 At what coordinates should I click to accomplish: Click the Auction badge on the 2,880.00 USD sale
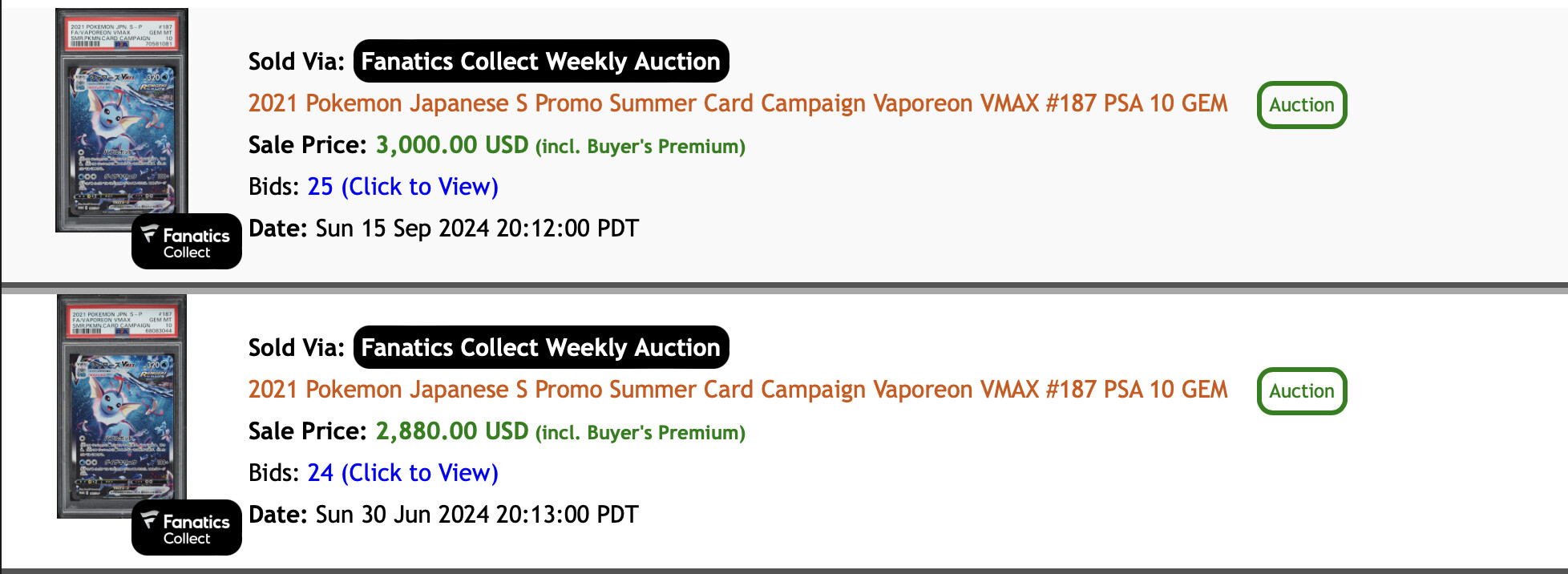(x=1302, y=391)
